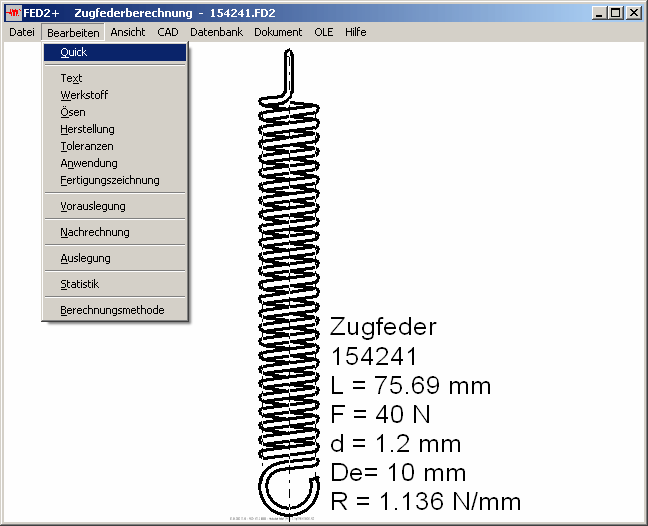This screenshot has width=648, height=526.
Task: Open the Dokument menu
Action: pos(278,32)
